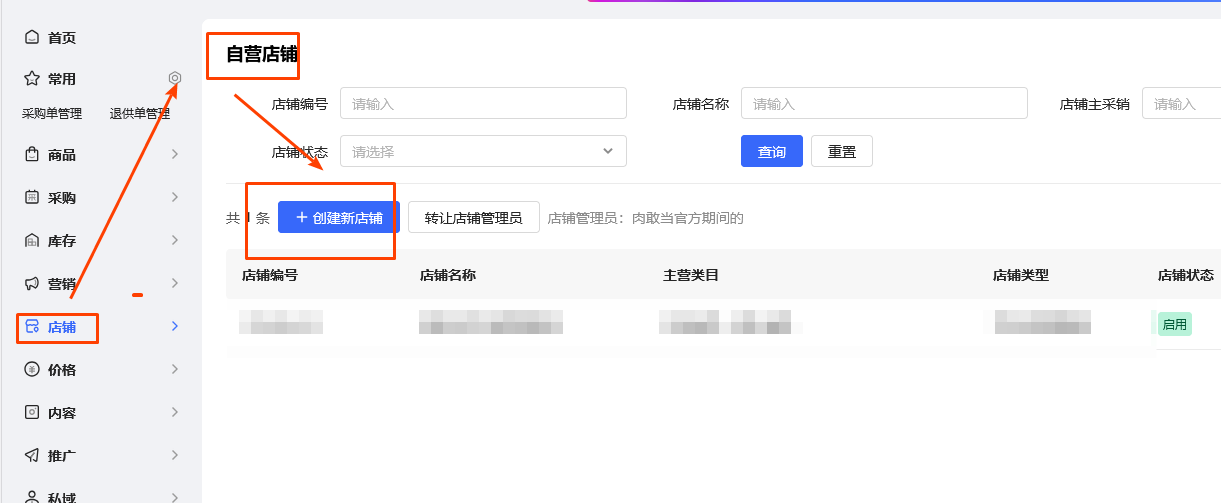This screenshot has height=503, width=1221.
Task: Click the shopping bag icon for 商品
Action: tap(32, 155)
